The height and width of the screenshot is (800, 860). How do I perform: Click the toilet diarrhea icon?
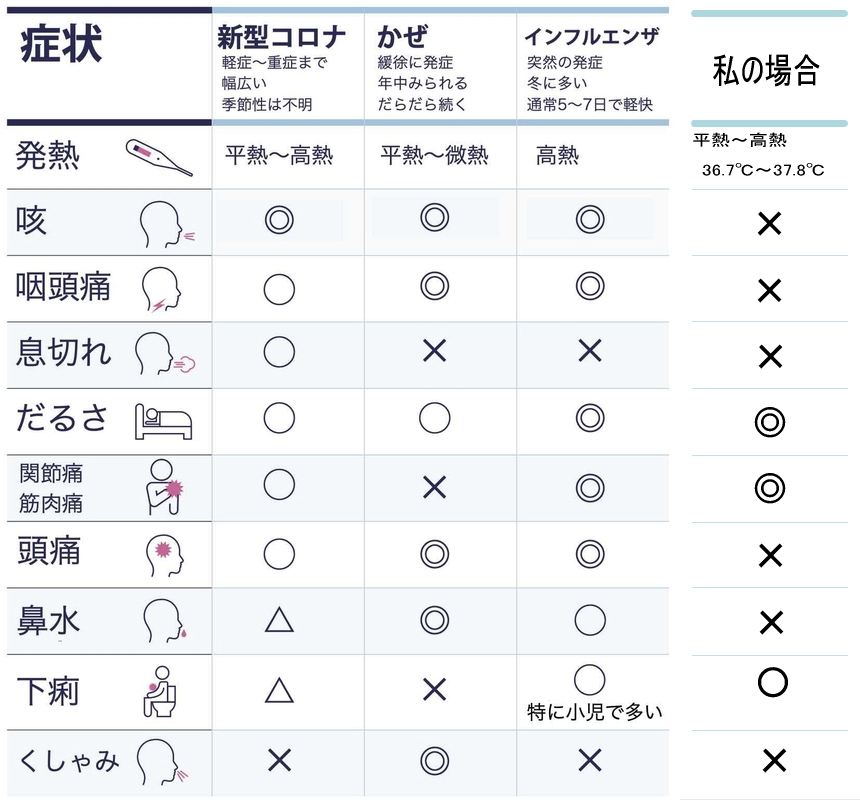160,692
